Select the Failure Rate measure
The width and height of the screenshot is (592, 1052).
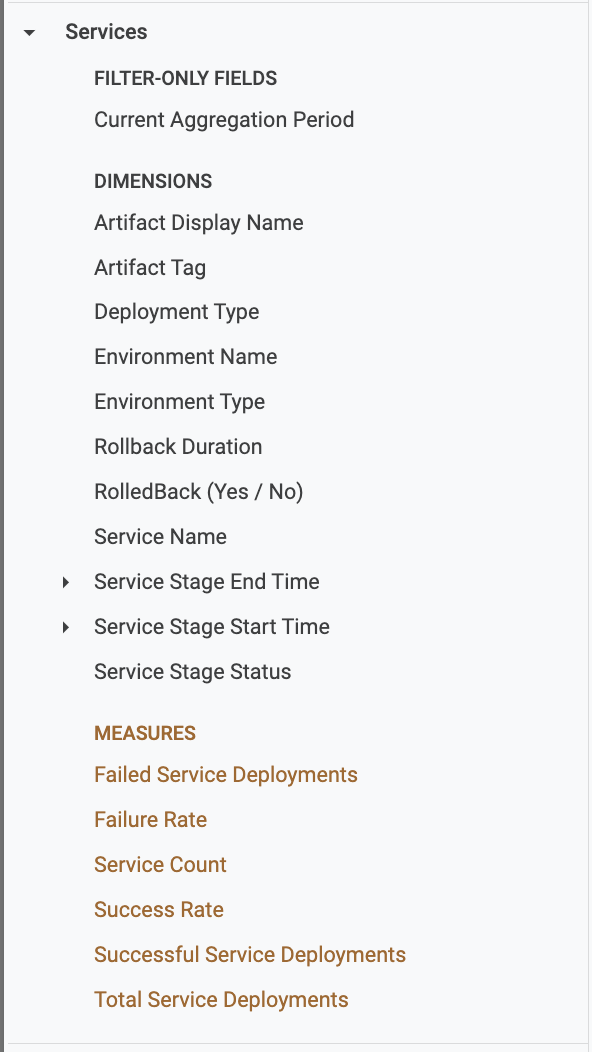pos(150,820)
